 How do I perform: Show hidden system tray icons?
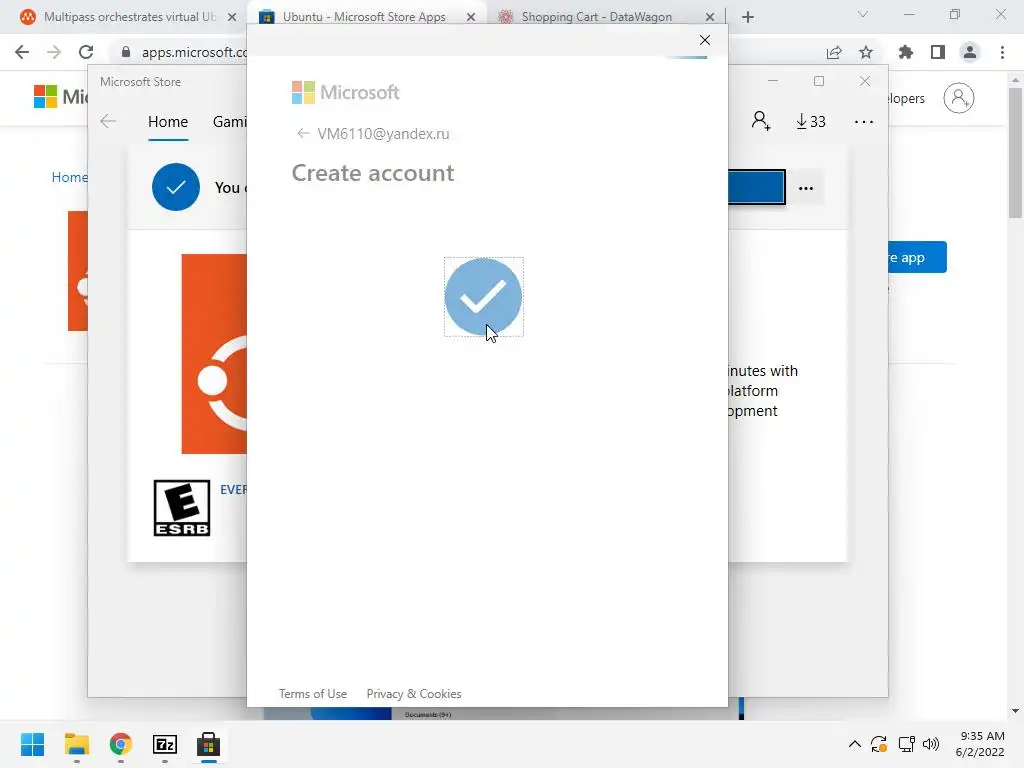click(854, 744)
